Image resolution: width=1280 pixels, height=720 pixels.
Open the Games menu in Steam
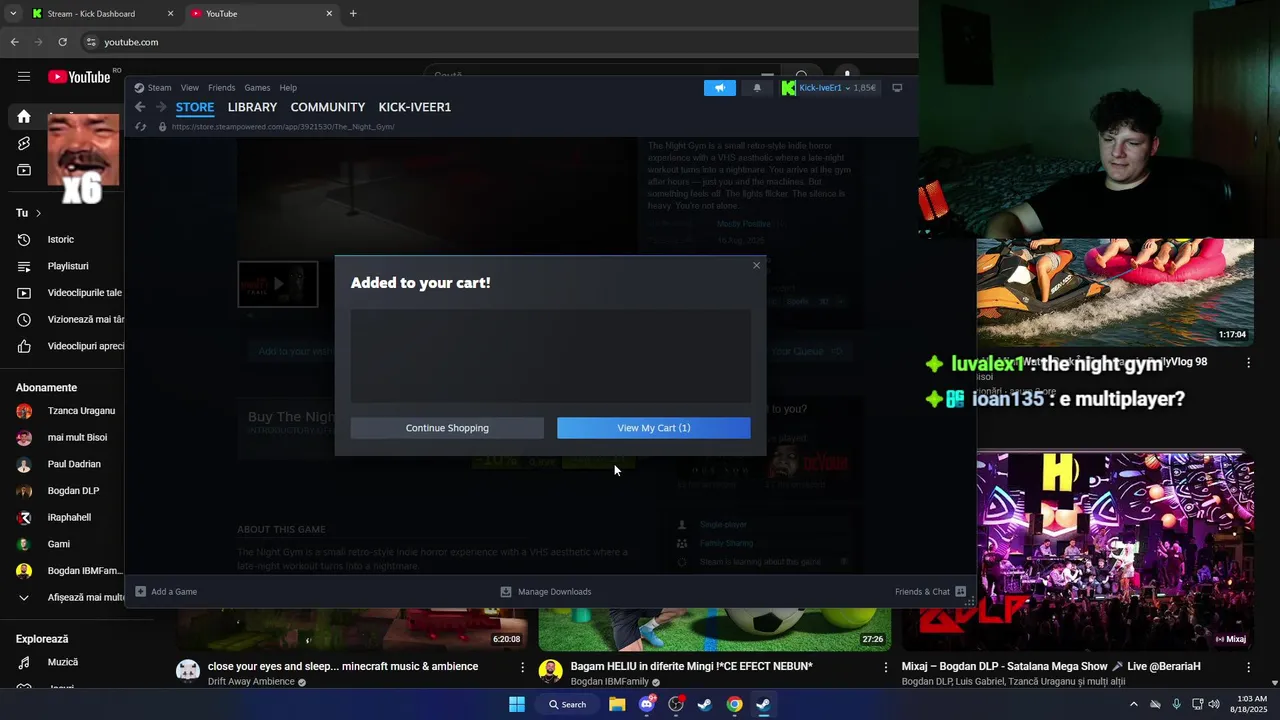257,88
